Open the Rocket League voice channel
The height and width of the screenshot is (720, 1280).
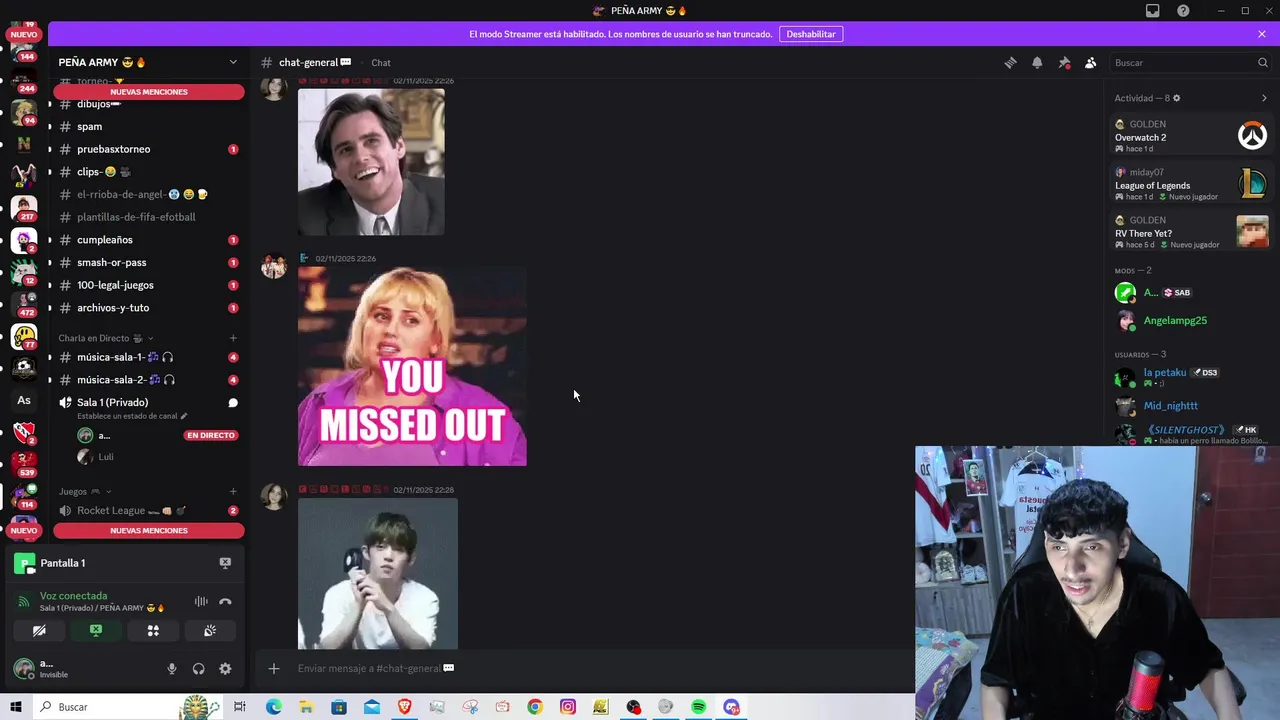click(x=147, y=511)
